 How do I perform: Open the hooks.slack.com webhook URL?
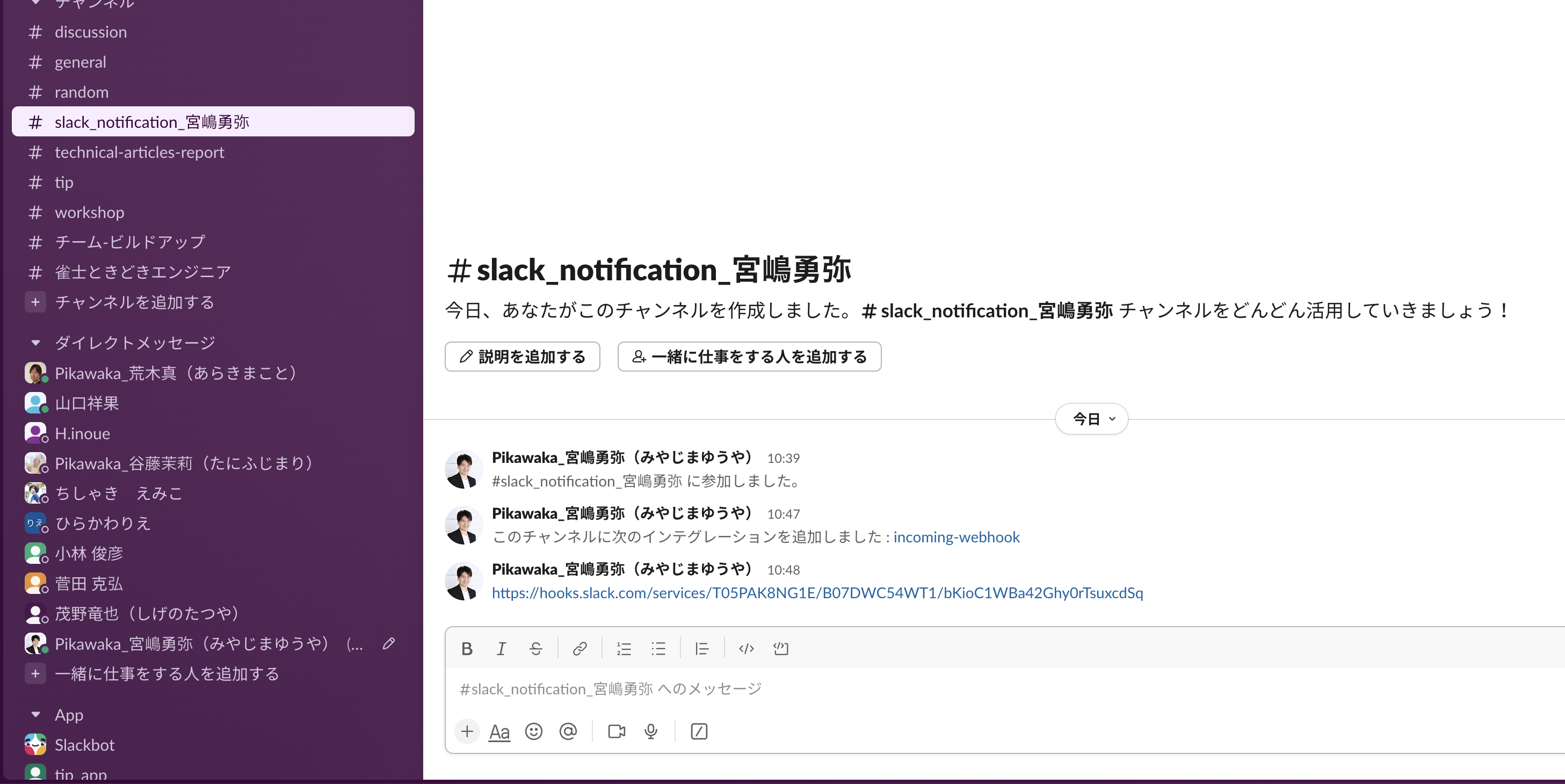coord(817,593)
